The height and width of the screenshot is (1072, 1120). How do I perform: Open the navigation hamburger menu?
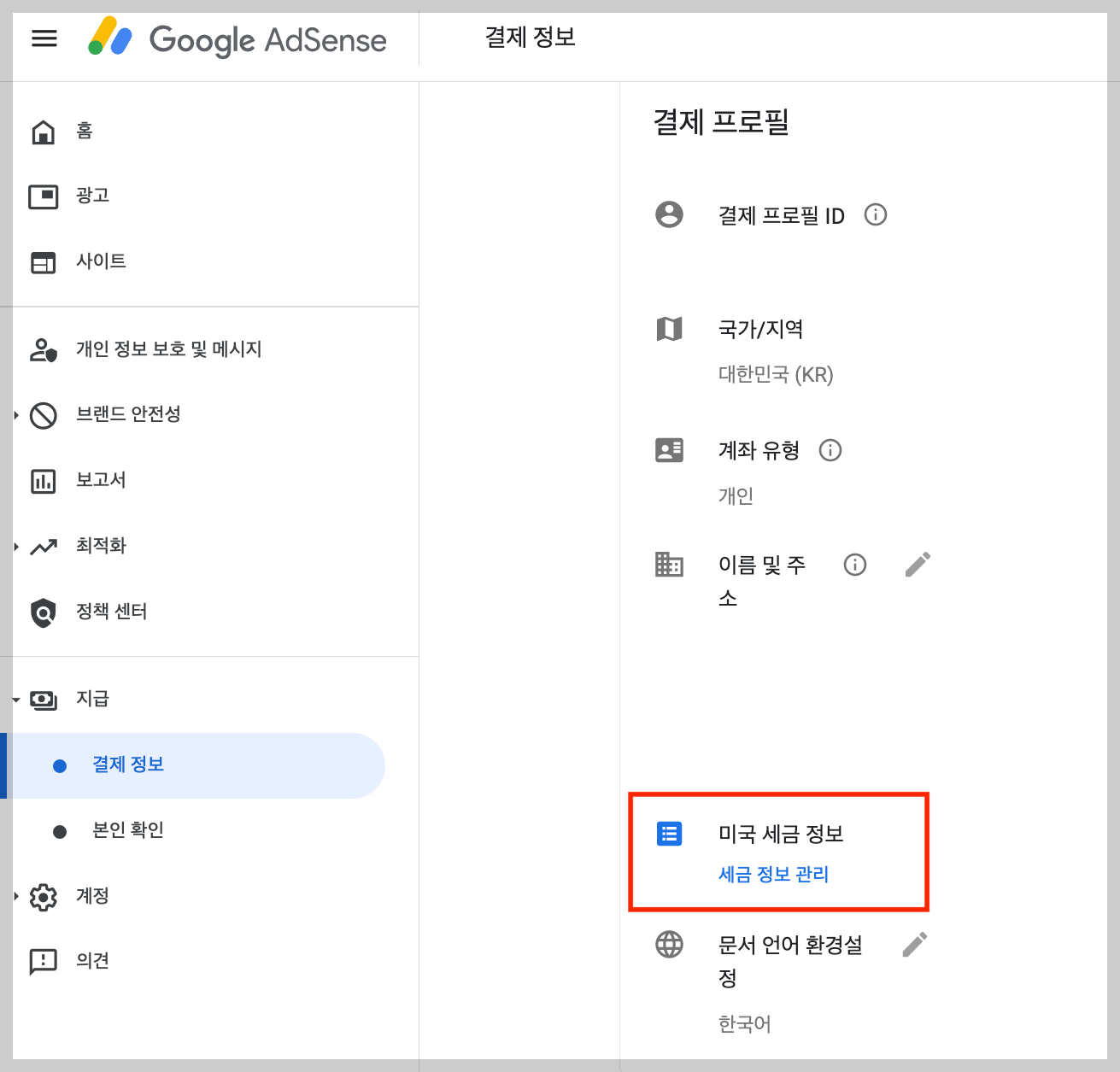[x=44, y=38]
